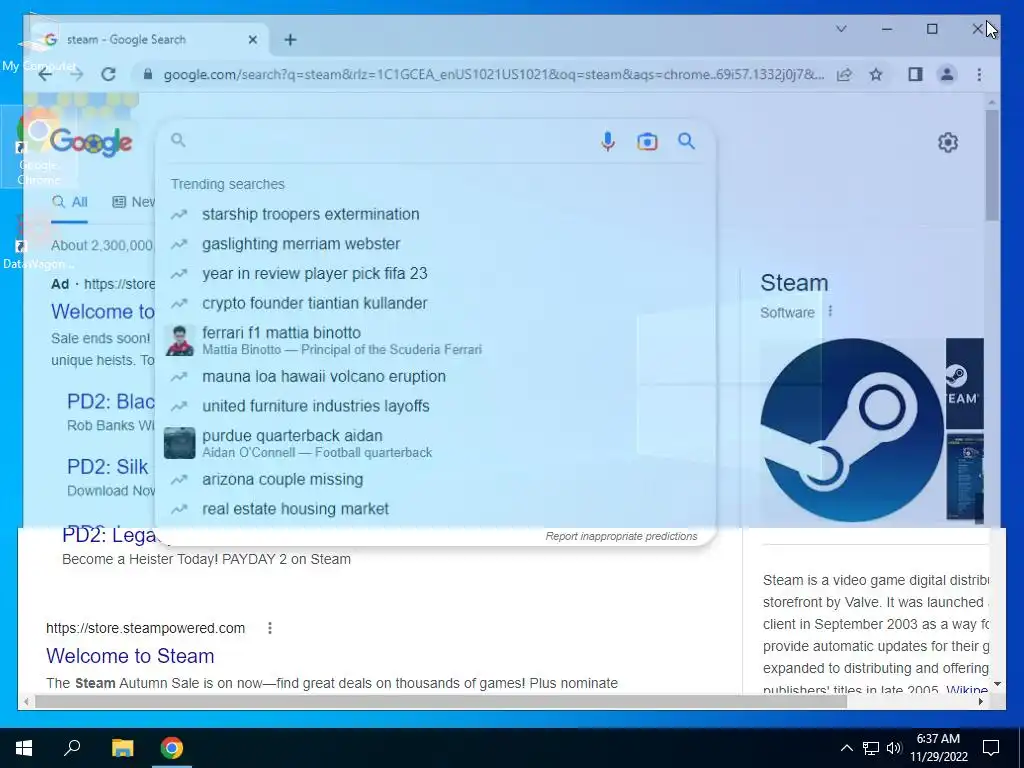The image size is (1024, 768).
Task: Open Google Lens image search icon
Action: [x=647, y=142]
